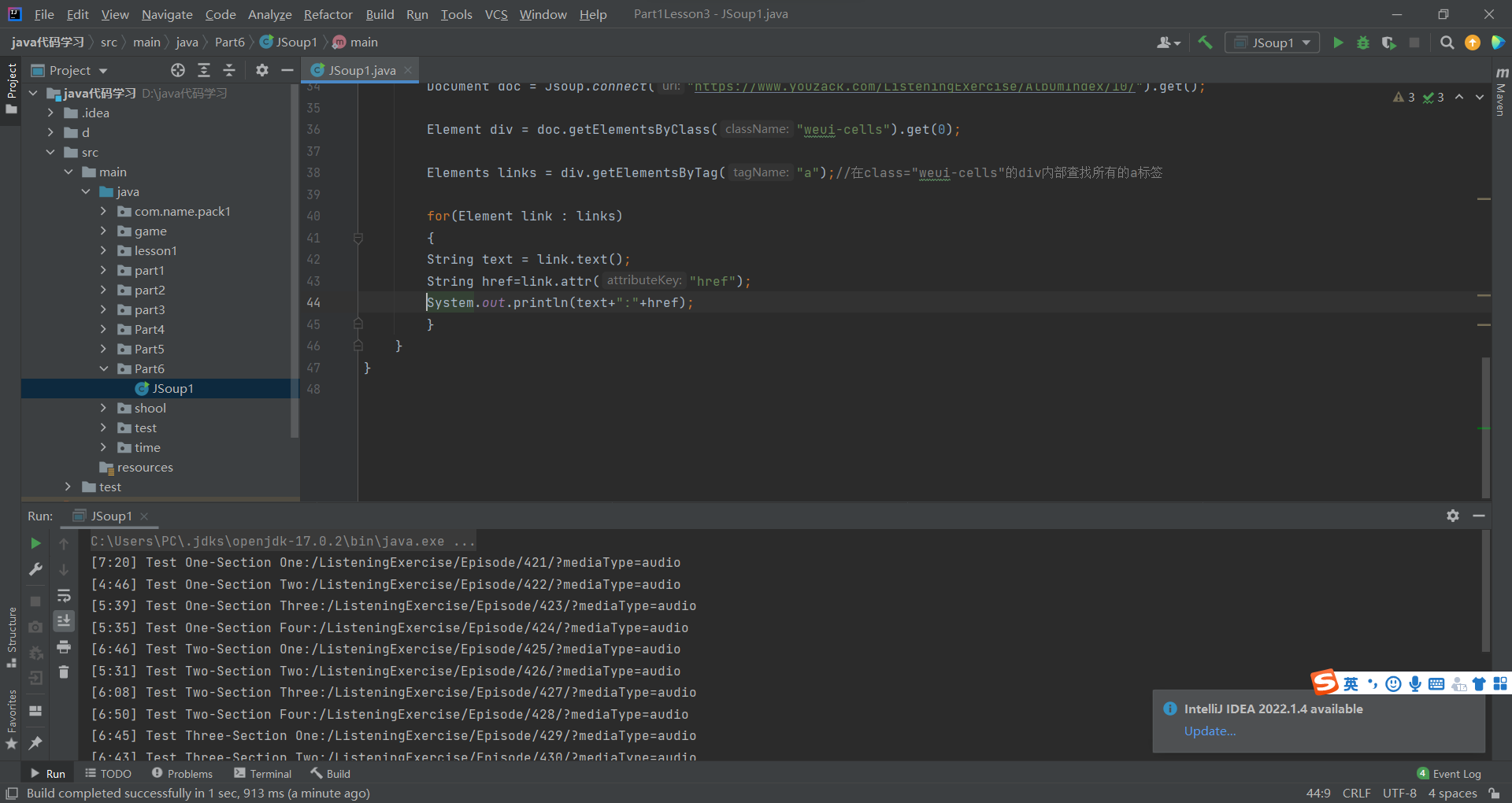Expand the game package
The width and height of the screenshot is (1512, 803).
click(x=104, y=231)
